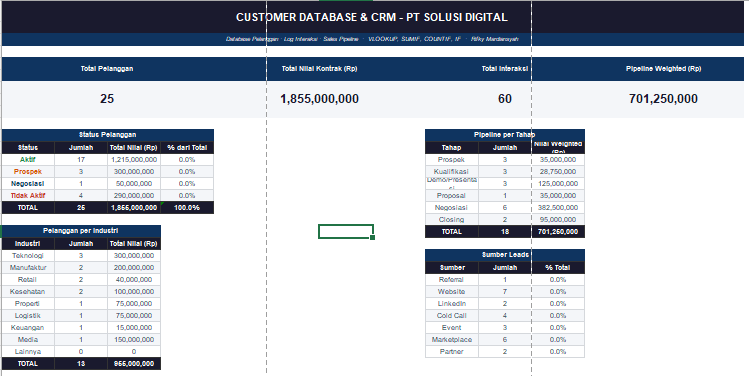This screenshot has width=749, height=376.
Task: Select the 125,000,000 weighted value cell
Action: [x=558, y=183]
